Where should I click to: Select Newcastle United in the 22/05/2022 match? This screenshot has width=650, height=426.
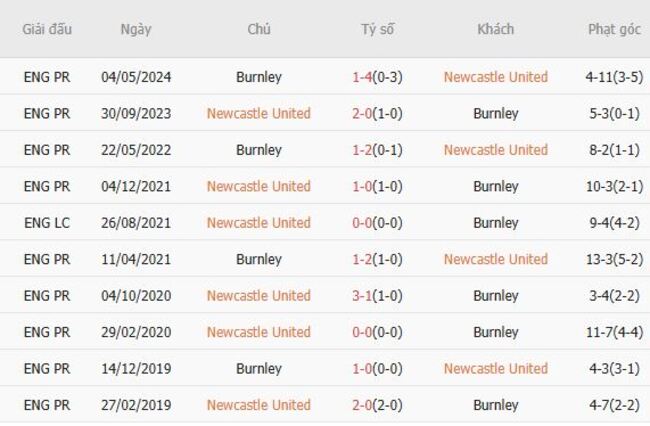point(495,150)
